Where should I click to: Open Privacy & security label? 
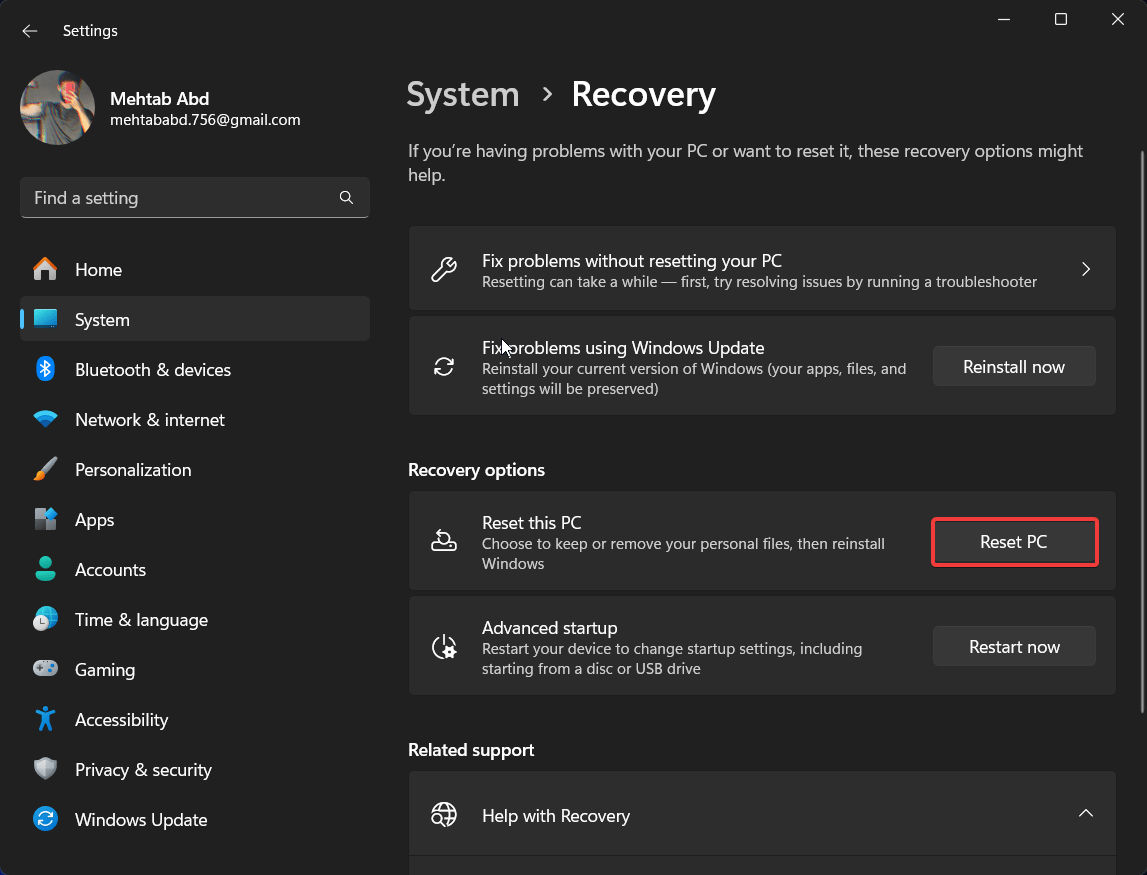143,770
